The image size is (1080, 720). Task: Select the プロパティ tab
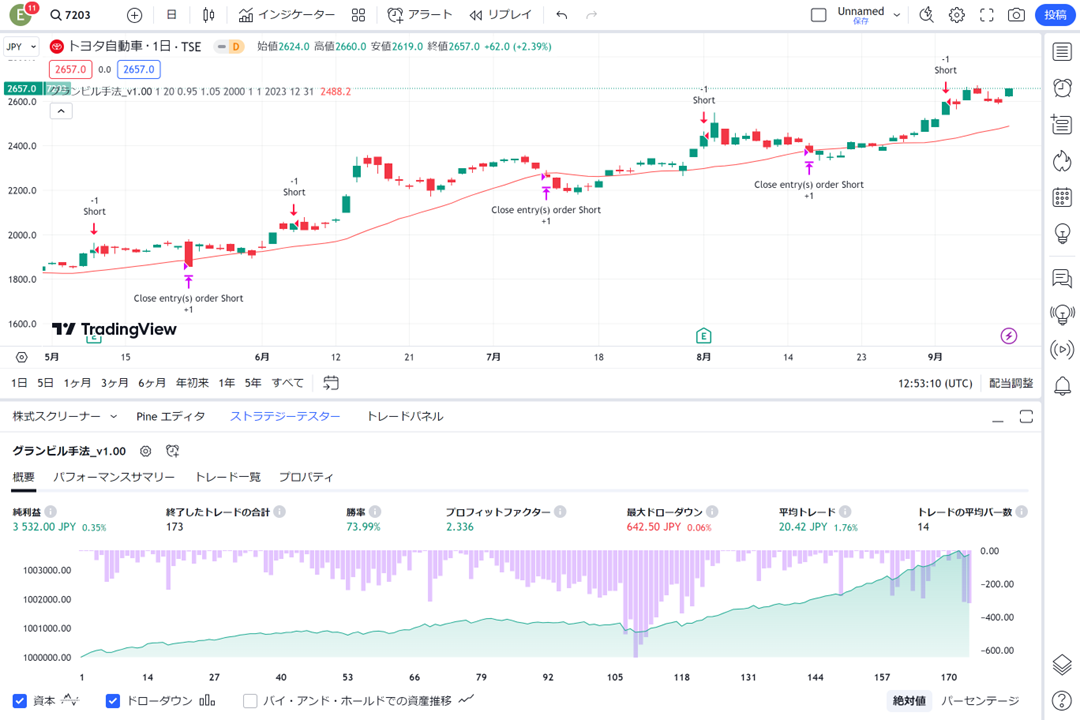[306, 477]
